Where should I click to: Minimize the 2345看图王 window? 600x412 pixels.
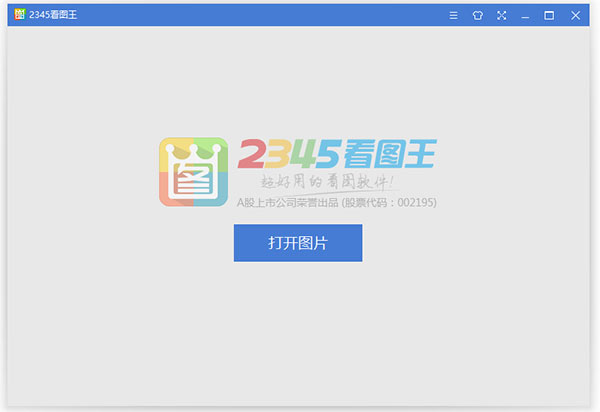pos(525,16)
